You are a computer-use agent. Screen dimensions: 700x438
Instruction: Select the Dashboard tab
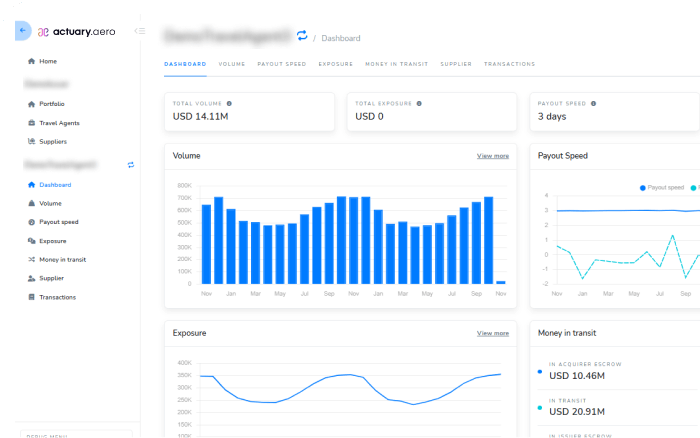pos(185,64)
